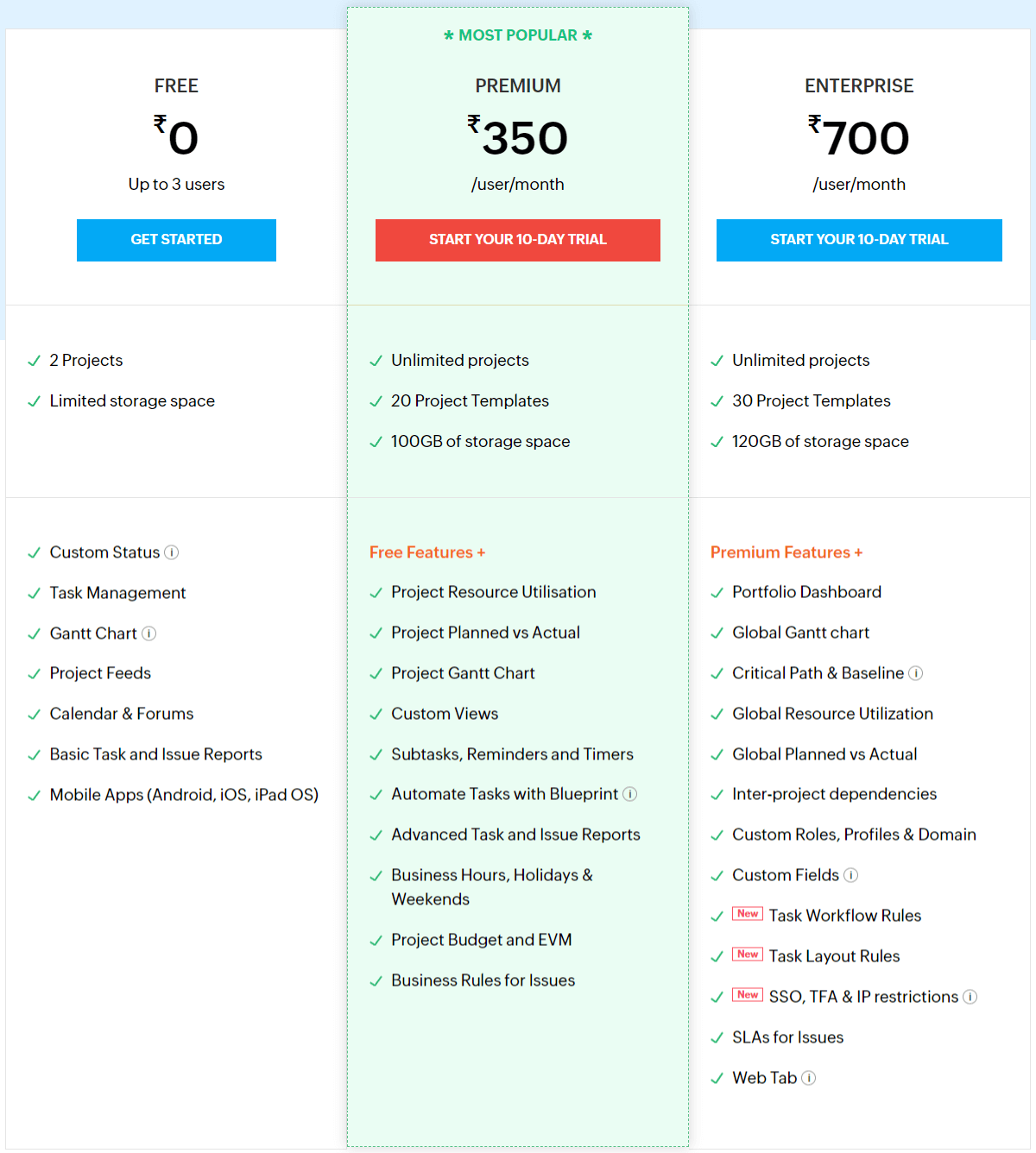Click checkmark beside 2 Projects in Free plan
Screen dimensions: 1036x1153
click(35, 360)
